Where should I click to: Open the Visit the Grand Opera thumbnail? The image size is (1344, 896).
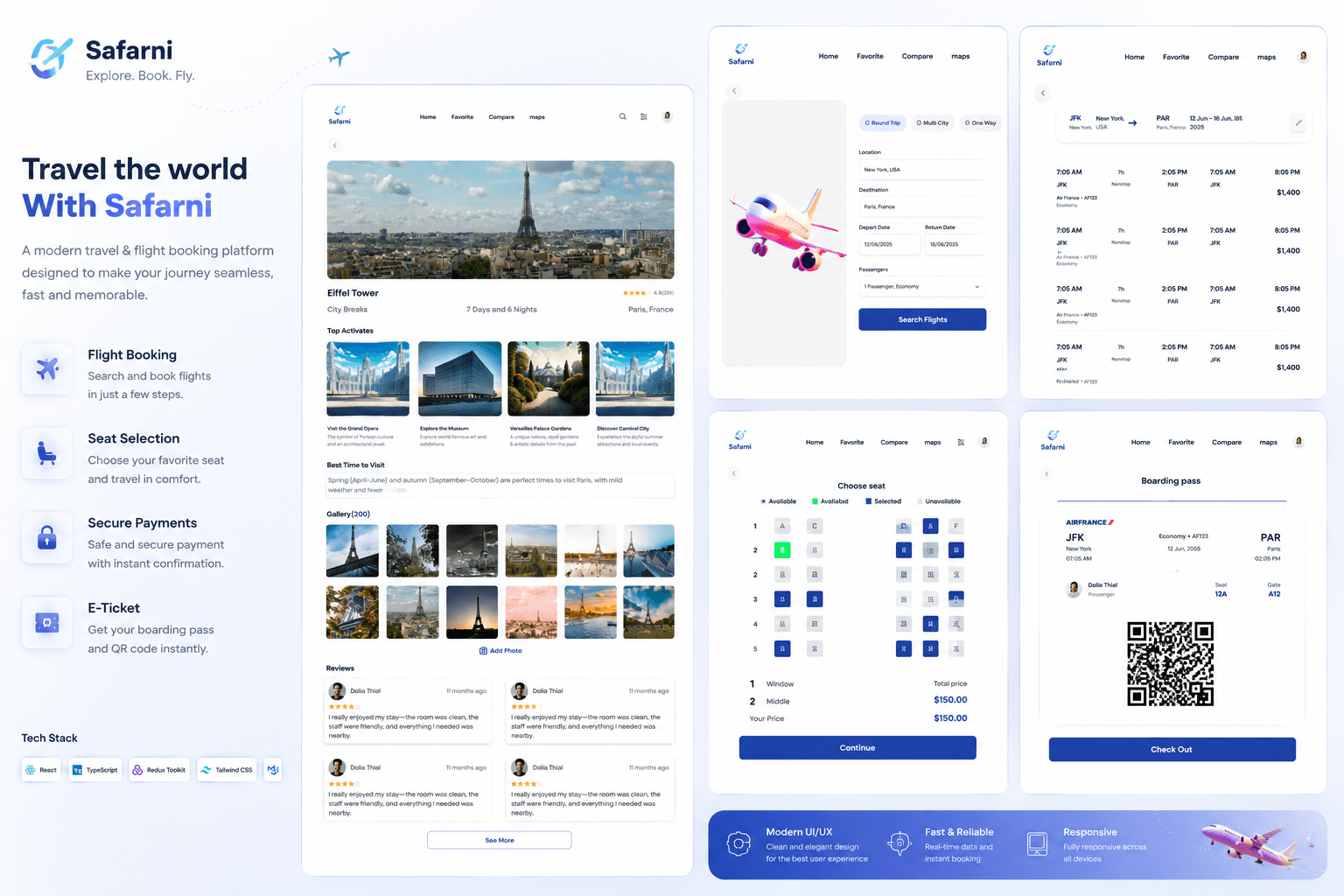coord(367,379)
